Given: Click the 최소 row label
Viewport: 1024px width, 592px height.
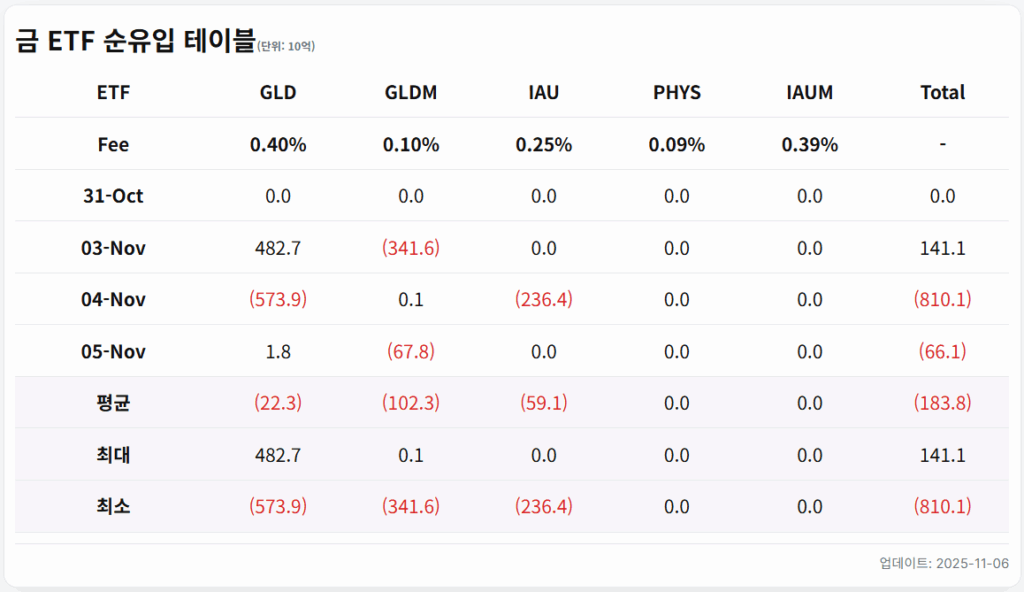Looking at the screenshot, I should 114,507.
